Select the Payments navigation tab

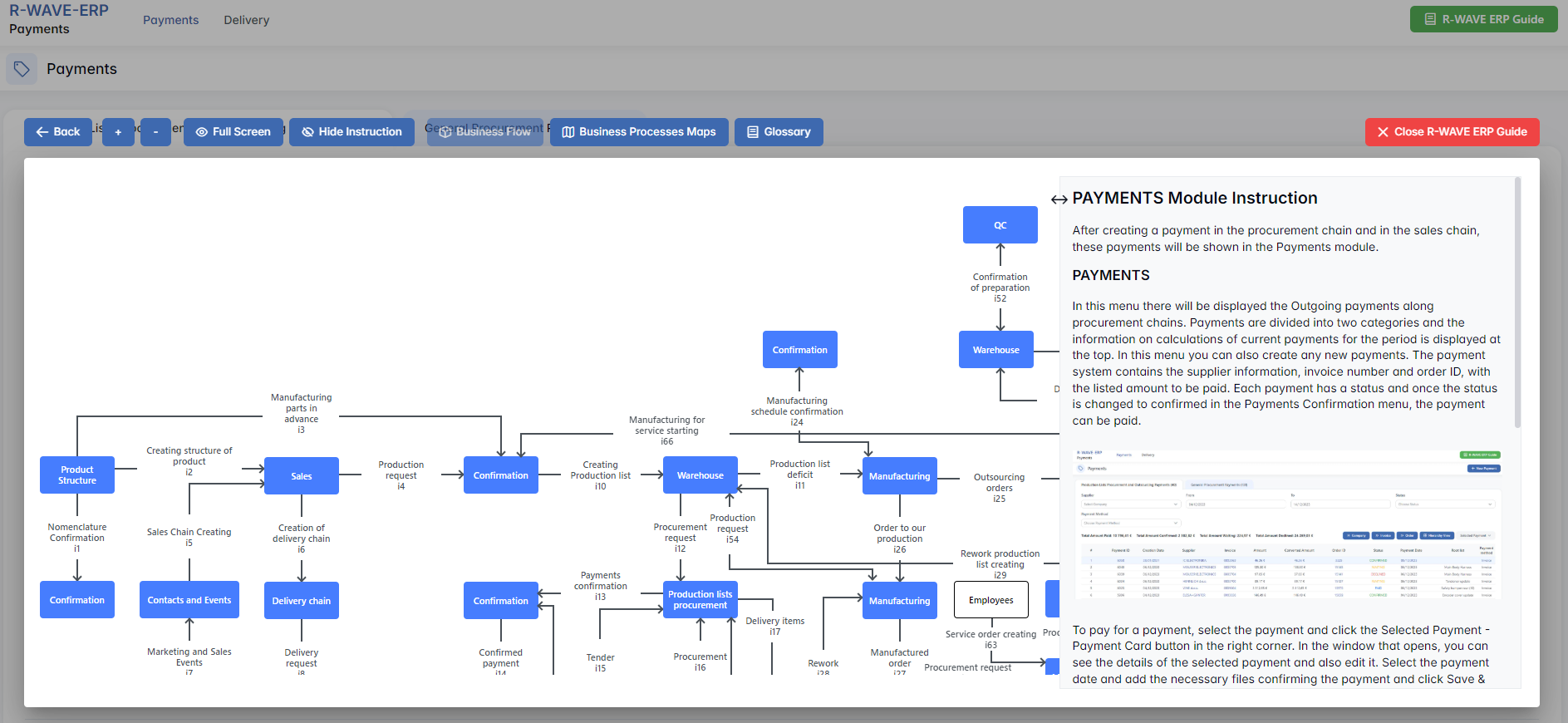[170, 20]
